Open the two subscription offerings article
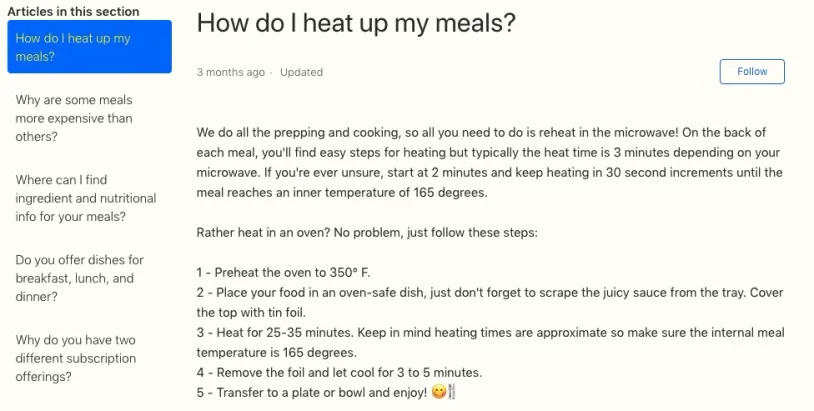 tap(76, 358)
